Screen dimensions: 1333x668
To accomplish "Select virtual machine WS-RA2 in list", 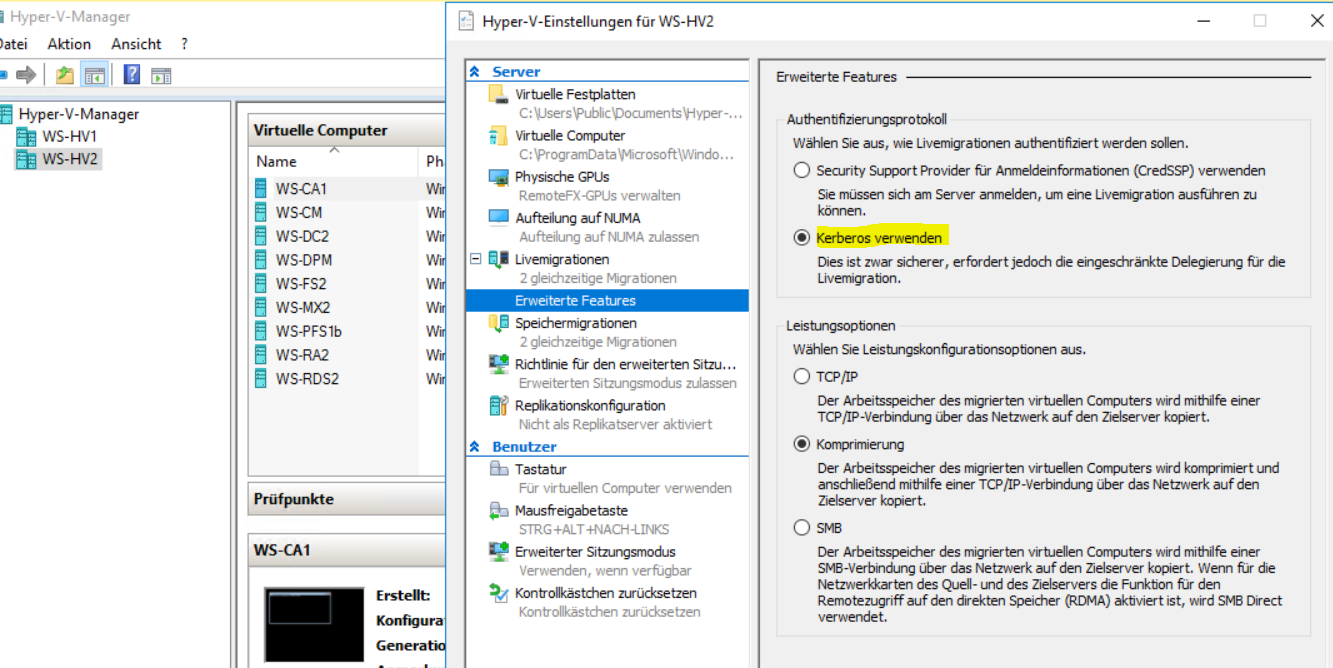I will (x=302, y=355).
